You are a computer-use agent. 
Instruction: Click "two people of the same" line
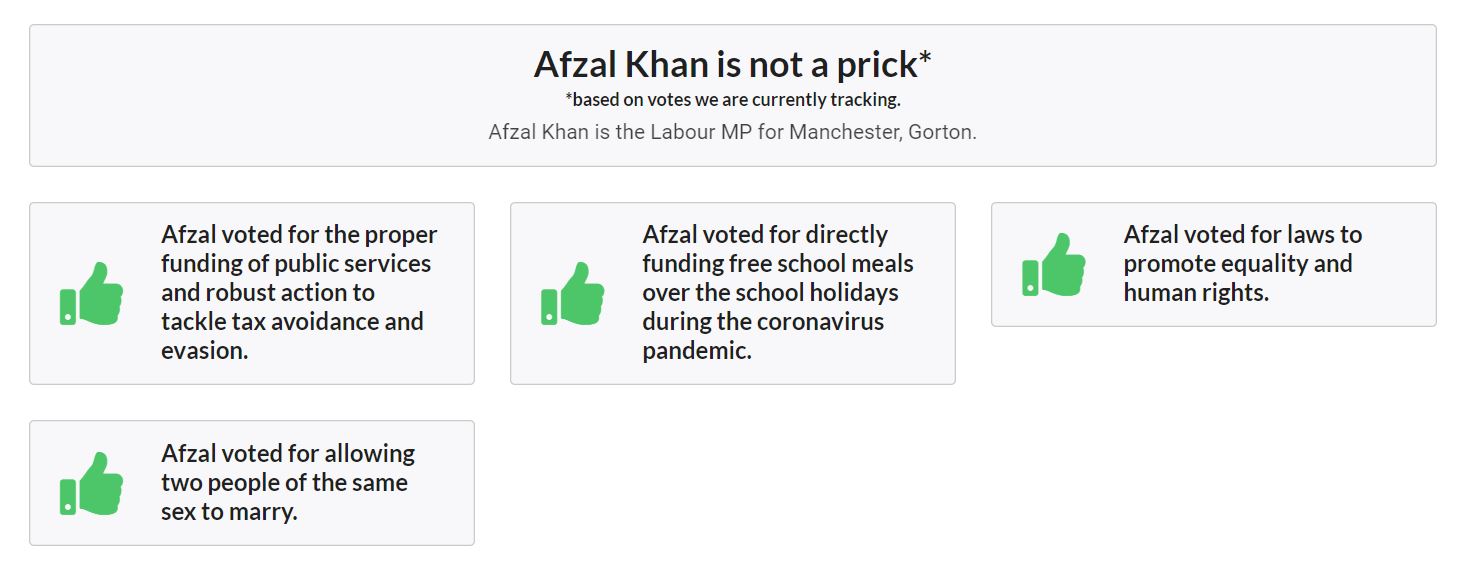click(x=284, y=482)
